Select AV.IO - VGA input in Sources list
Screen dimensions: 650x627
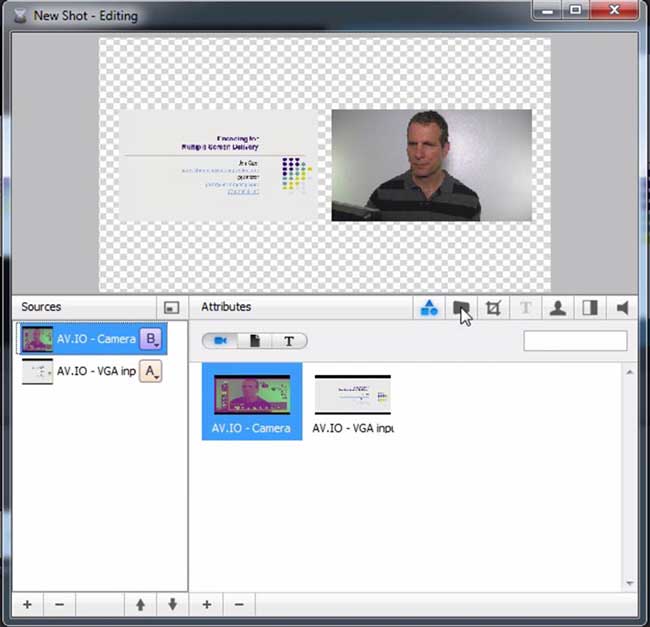[x=95, y=372]
